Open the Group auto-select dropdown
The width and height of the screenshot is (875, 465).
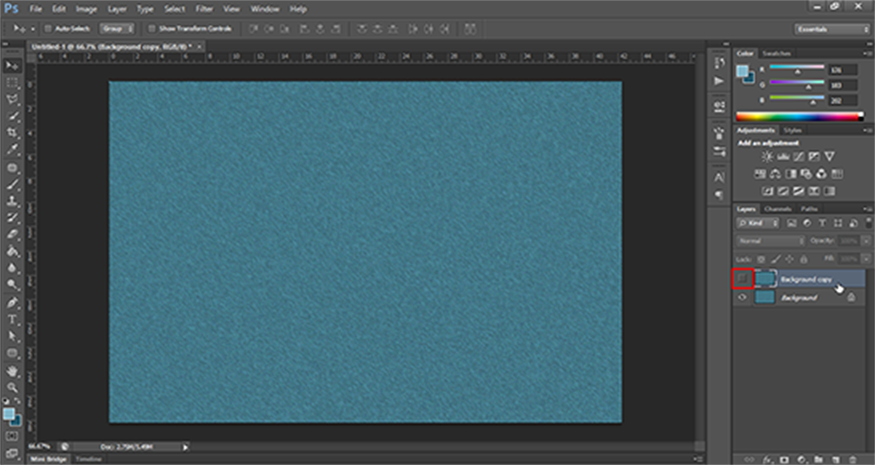click(118, 29)
